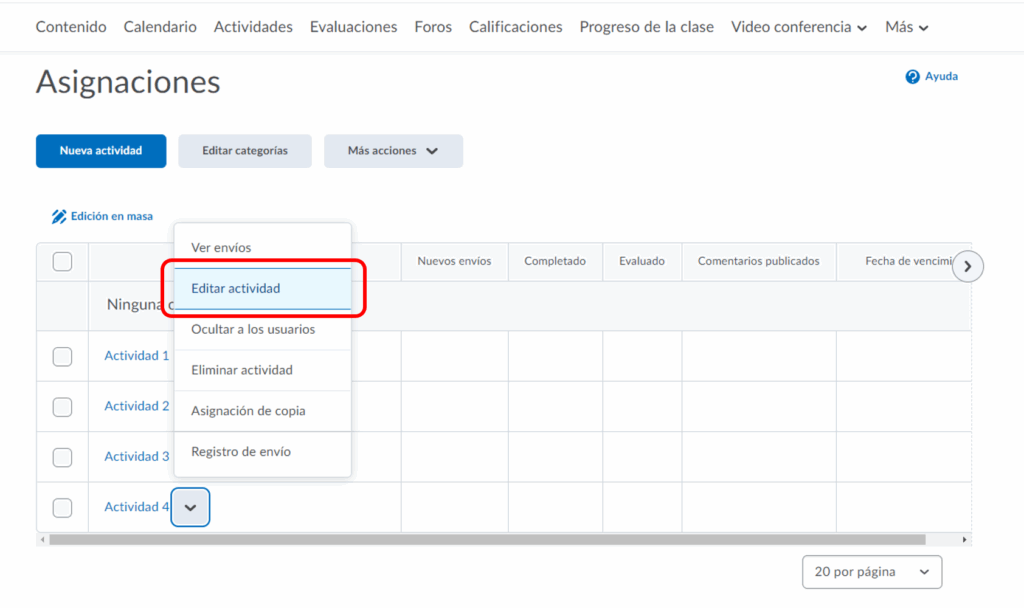Open the 20 por página selector

(x=871, y=572)
